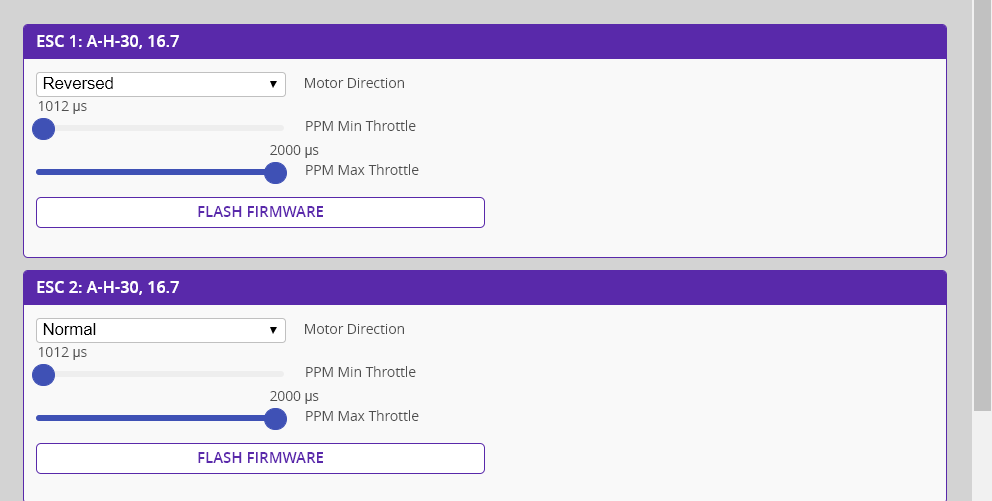
Task: Click ESC 2 PPM Max Throttle slider handle
Action: point(276,418)
